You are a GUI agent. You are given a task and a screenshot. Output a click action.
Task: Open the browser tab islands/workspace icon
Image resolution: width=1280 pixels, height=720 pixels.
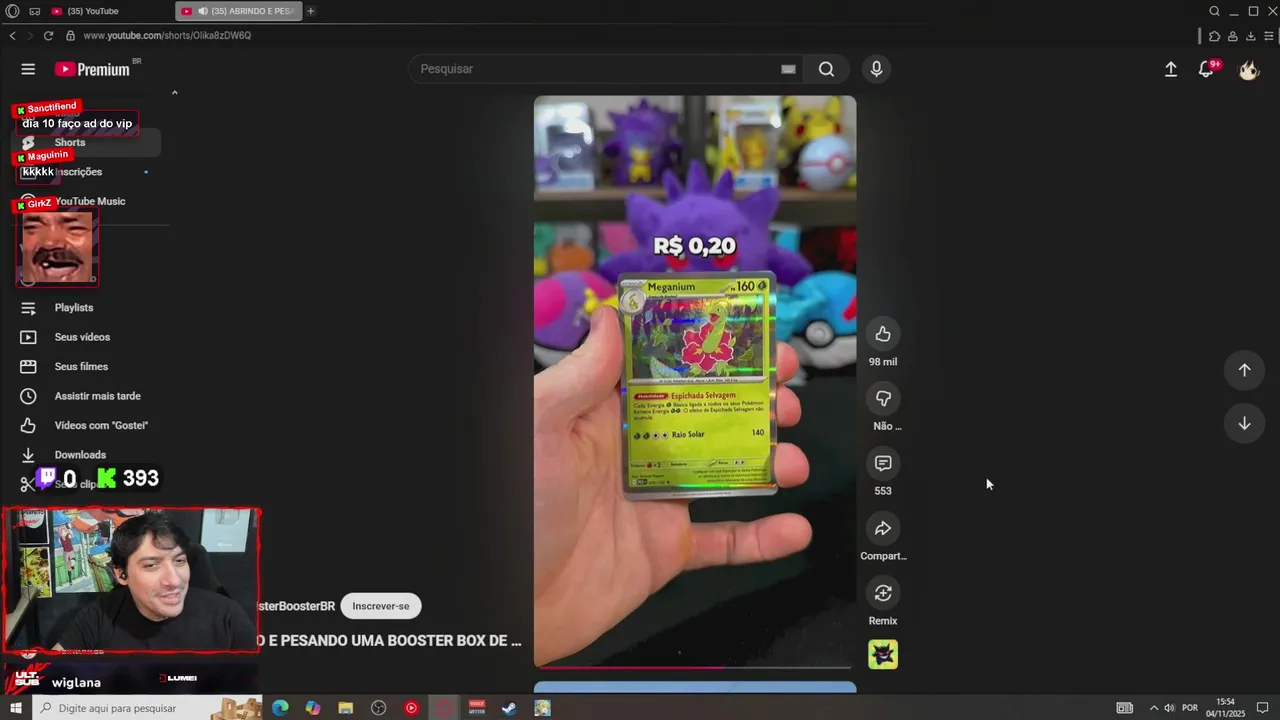35,11
